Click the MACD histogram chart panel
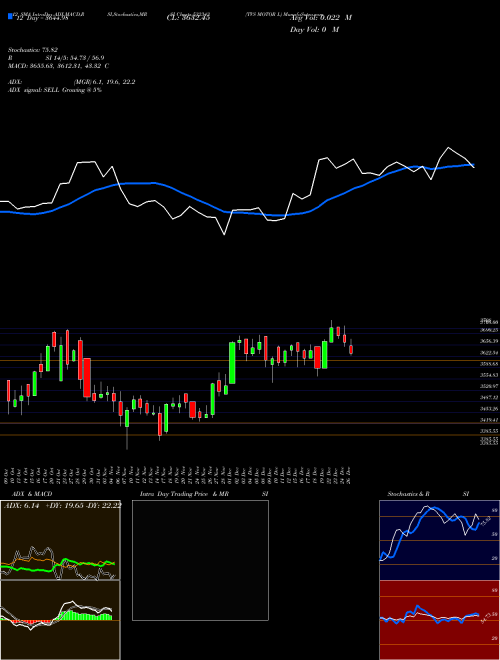 (60, 620)
